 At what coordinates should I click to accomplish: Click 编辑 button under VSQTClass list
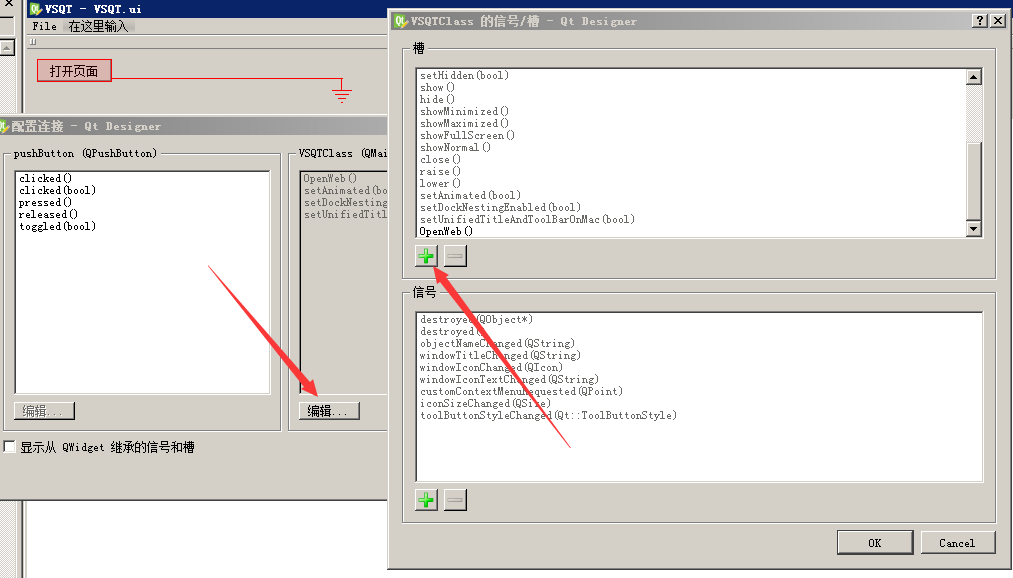tap(329, 411)
